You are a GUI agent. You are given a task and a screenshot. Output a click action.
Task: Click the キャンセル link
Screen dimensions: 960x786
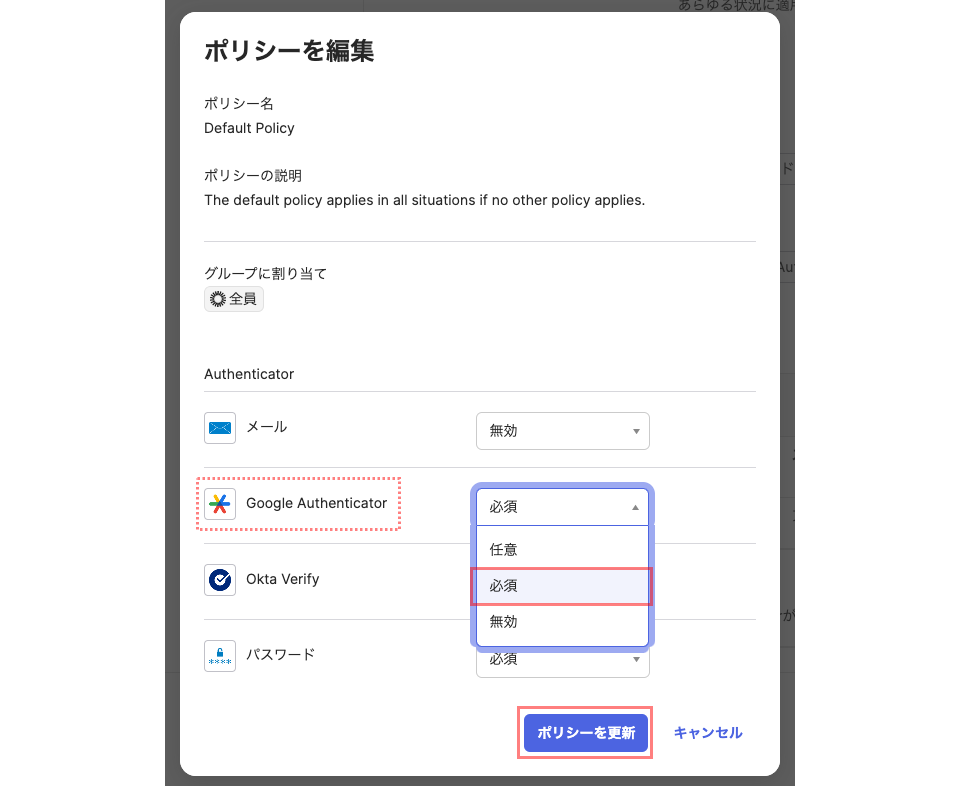coord(707,732)
